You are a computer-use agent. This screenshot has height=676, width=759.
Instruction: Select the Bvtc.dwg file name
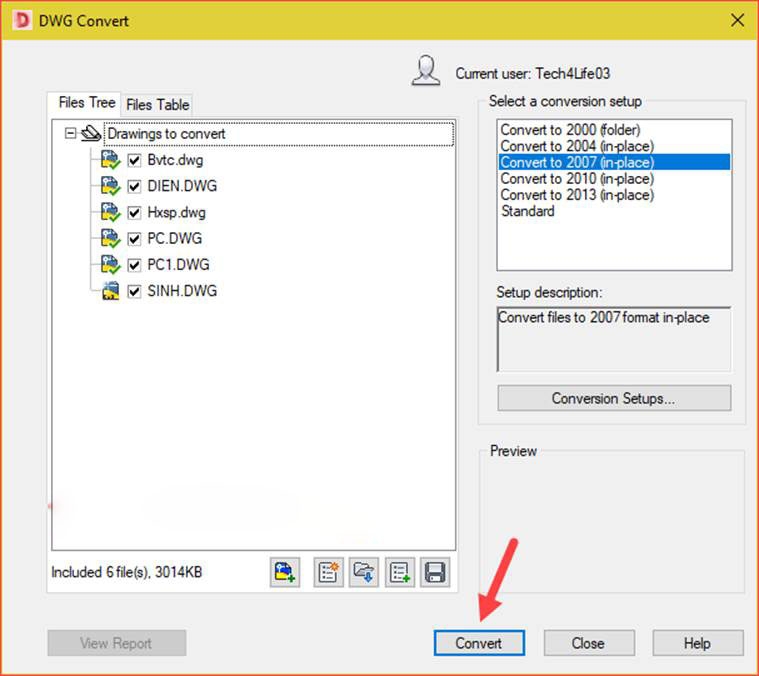click(x=175, y=160)
